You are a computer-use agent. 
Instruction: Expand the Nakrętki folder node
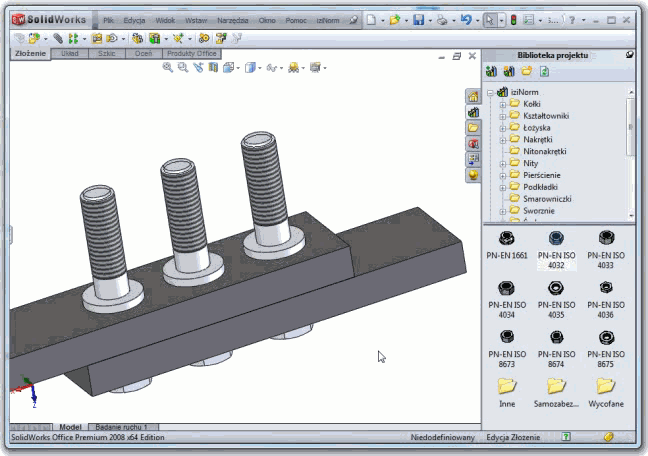click(x=503, y=140)
